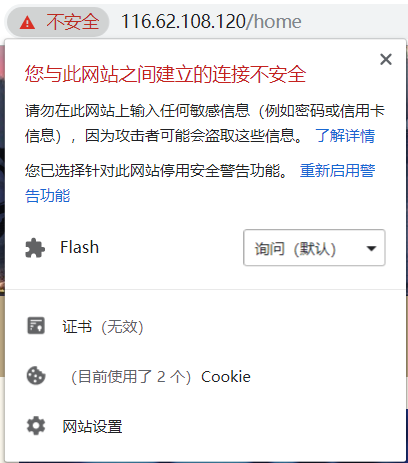This screenshot has height=463, width=408.
Task: Close the site info popup
Action: (386, 60)
